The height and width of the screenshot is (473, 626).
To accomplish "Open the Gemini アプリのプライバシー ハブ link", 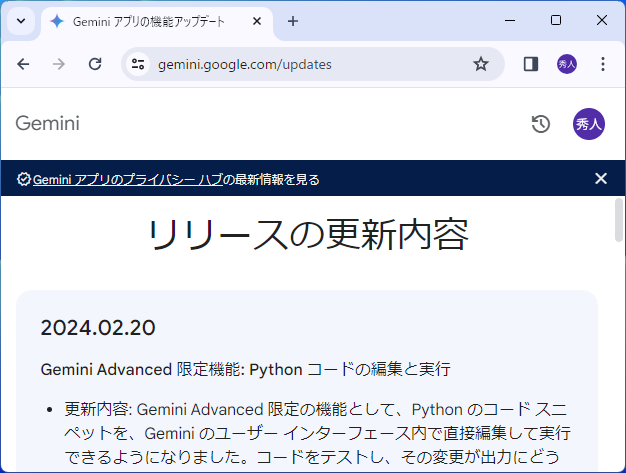I will click(x=128, y=180).
